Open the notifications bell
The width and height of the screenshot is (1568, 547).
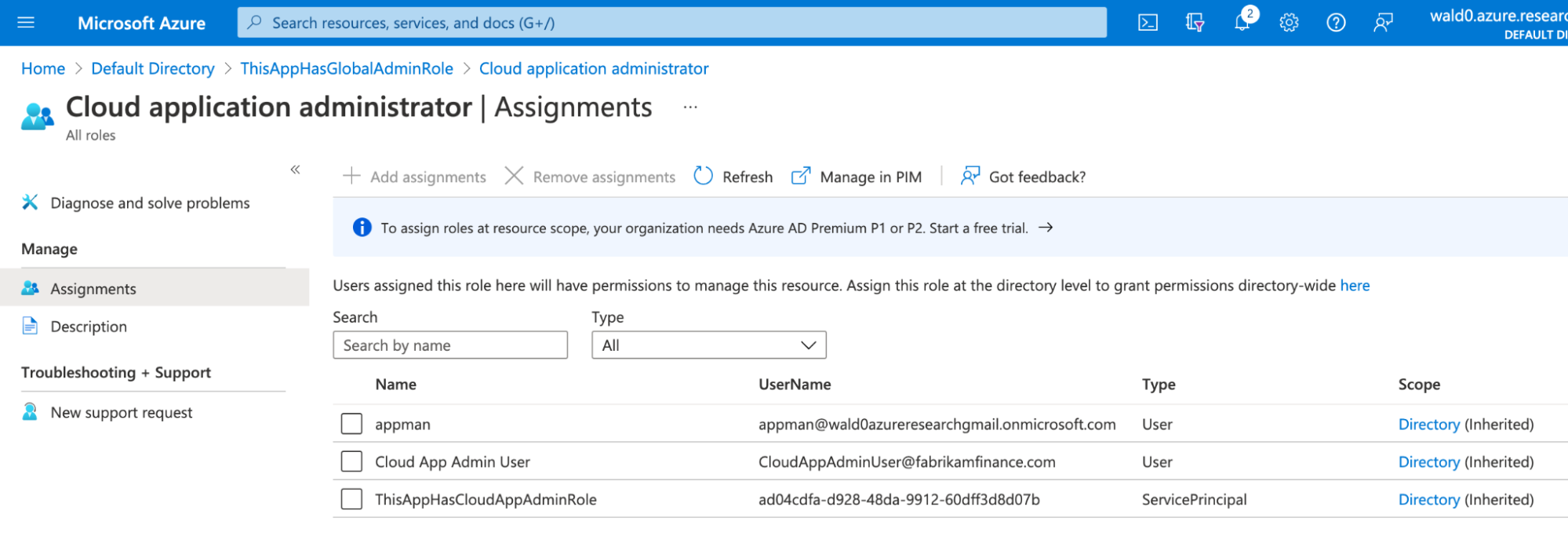(x=1242, y=23)
